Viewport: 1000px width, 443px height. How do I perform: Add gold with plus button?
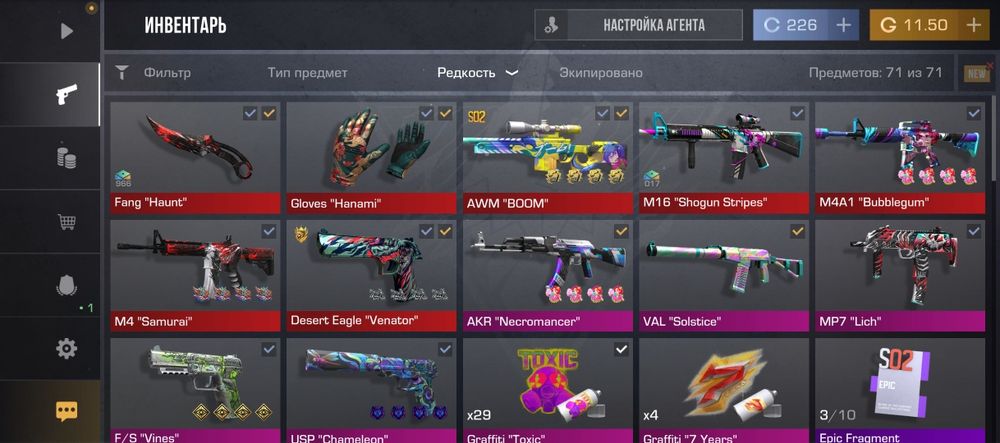[x=973, y=25]
